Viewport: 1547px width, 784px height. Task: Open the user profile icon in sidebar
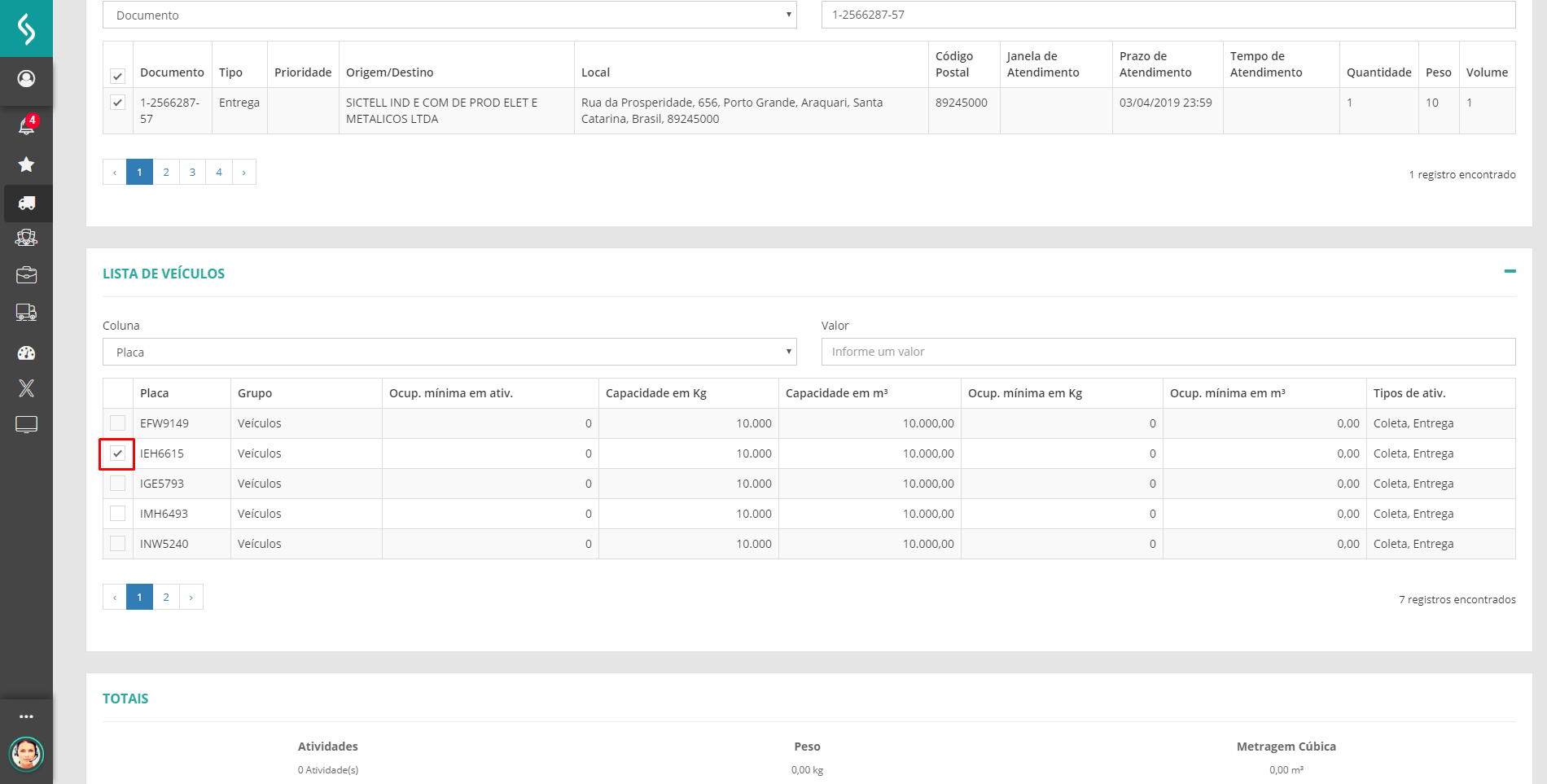(26, 78)
